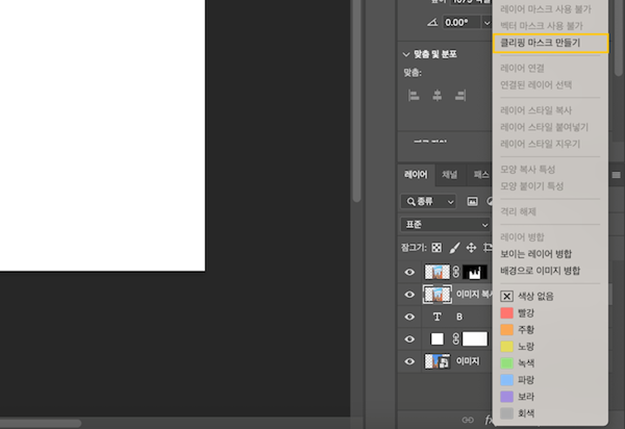Switch to the 채널 tab
The image size is (625, 429).
450,175
